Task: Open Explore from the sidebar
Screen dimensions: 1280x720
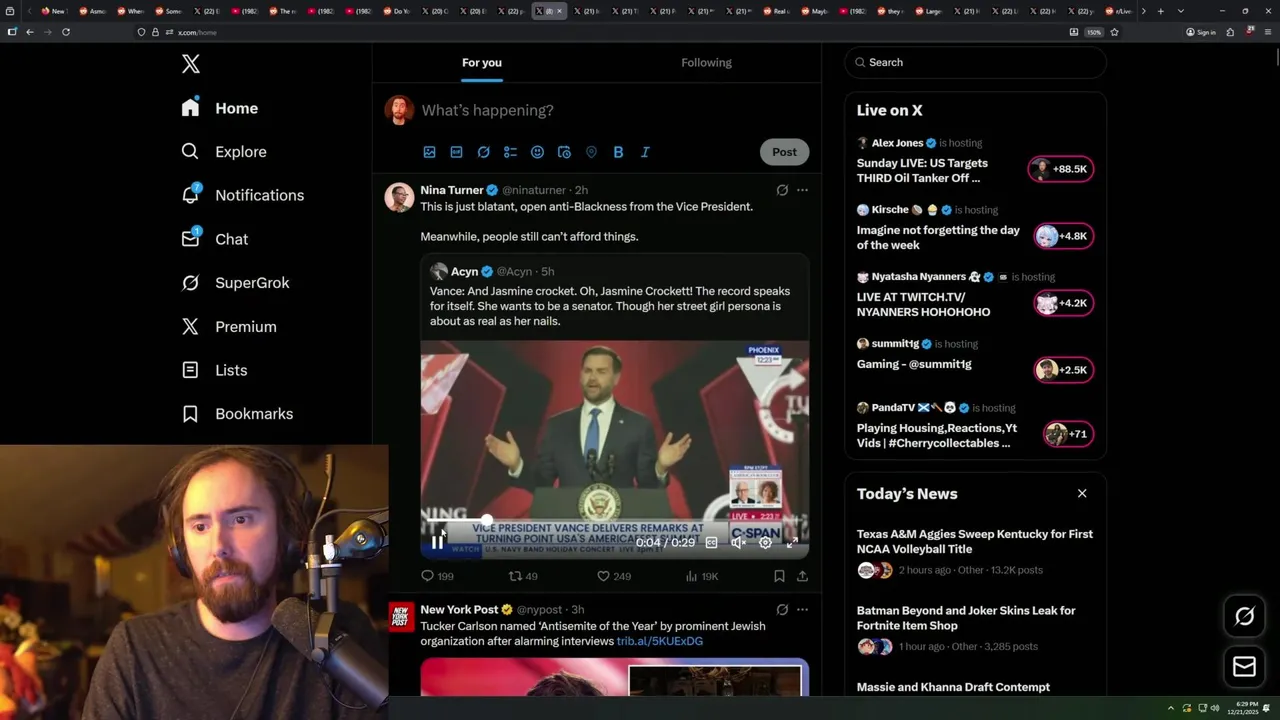Action: click(224, 152)
